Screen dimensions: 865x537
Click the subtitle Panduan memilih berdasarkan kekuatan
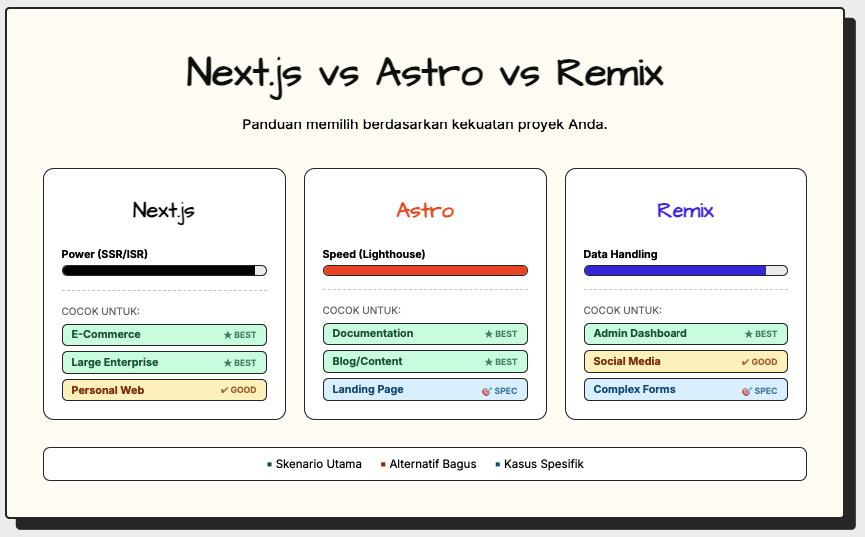(x=425, y=124)
